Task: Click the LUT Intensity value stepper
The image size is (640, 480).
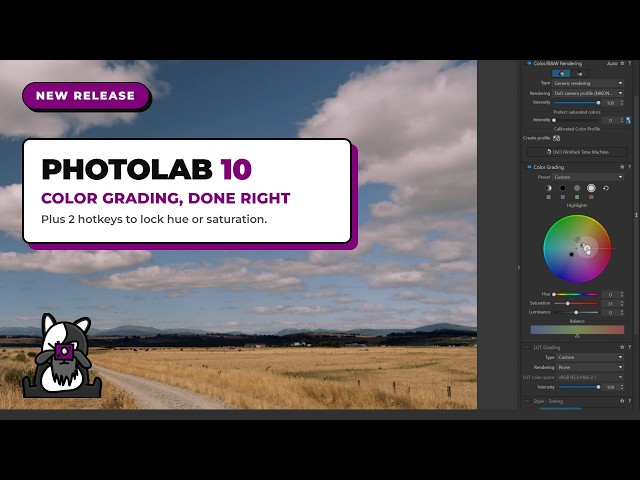Action: point(622,387)
